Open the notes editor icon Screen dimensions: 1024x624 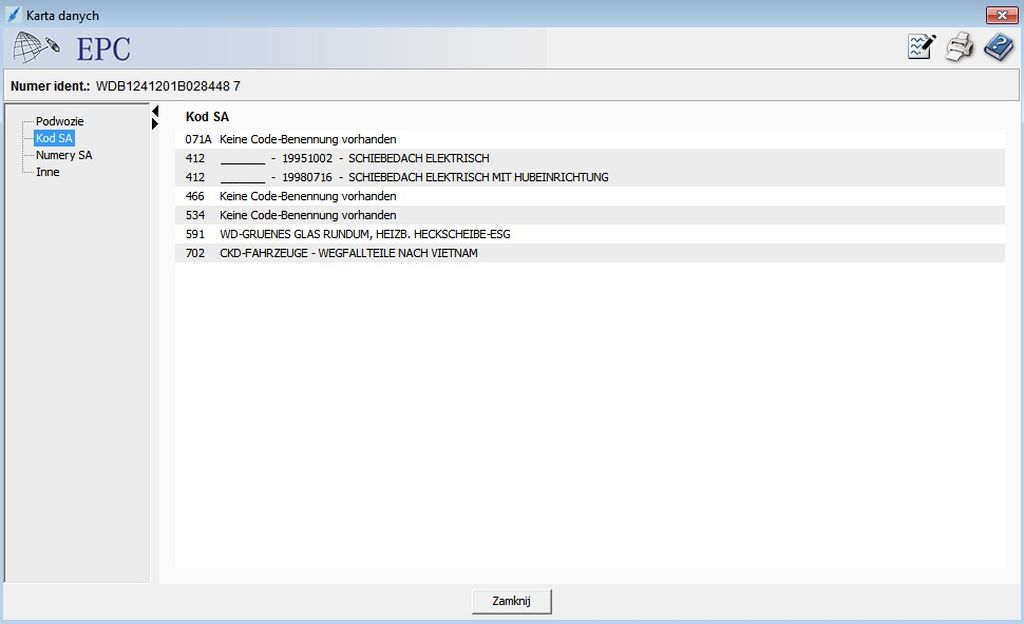(x=921, y=47)
